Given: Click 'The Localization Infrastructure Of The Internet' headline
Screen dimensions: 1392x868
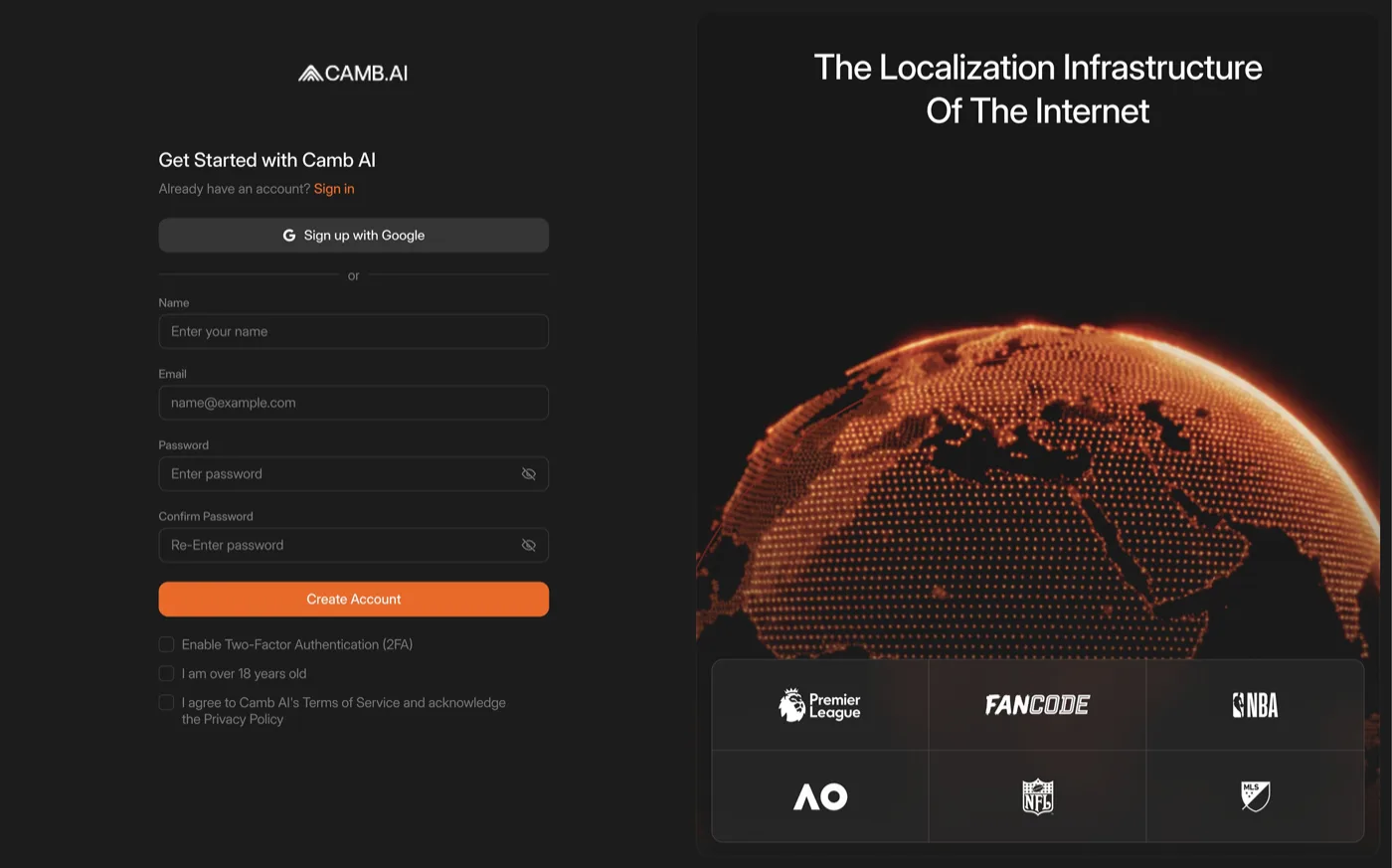Looking at the screenshot, I should point(1038,88).
